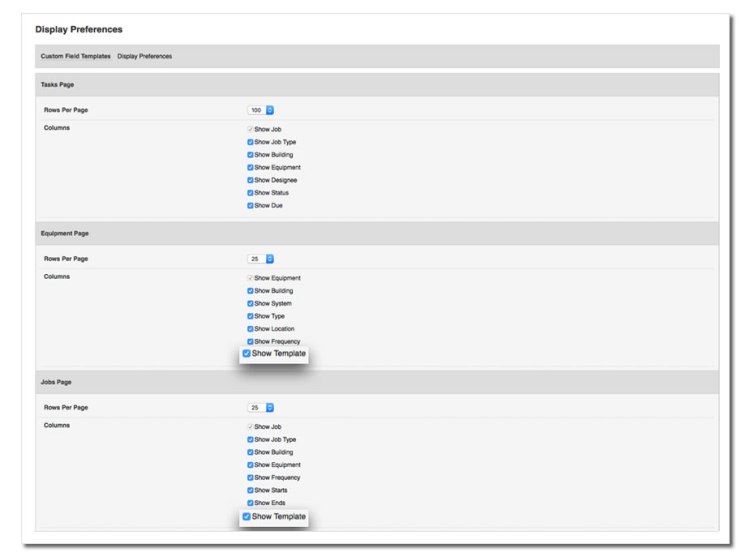This screenshot has height=557, width=750.
Task: Switch to Display Preferences tab
Action: 144,56
